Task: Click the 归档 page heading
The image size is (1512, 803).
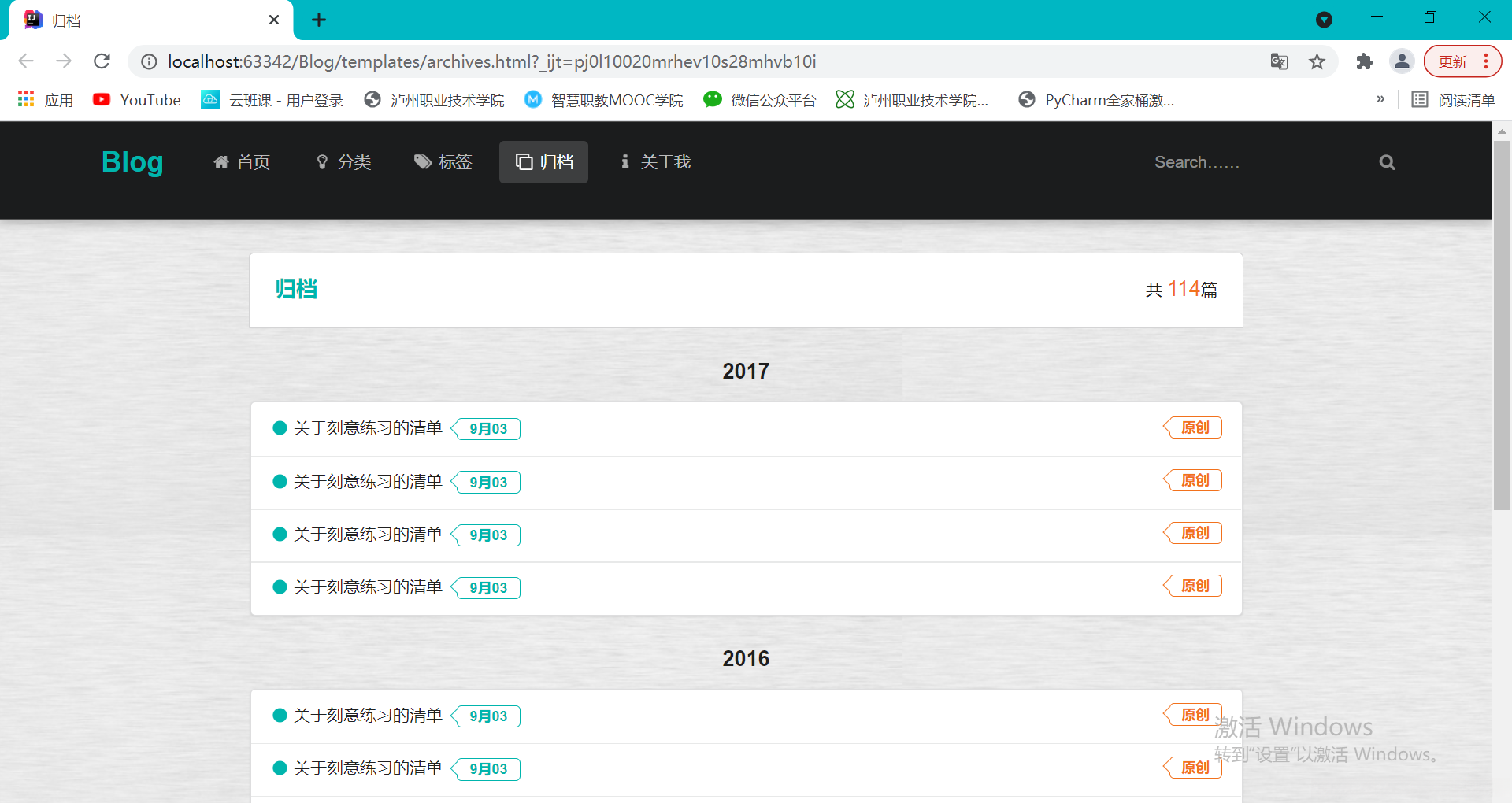Action: pyautogui.click(x=296, y=289)
